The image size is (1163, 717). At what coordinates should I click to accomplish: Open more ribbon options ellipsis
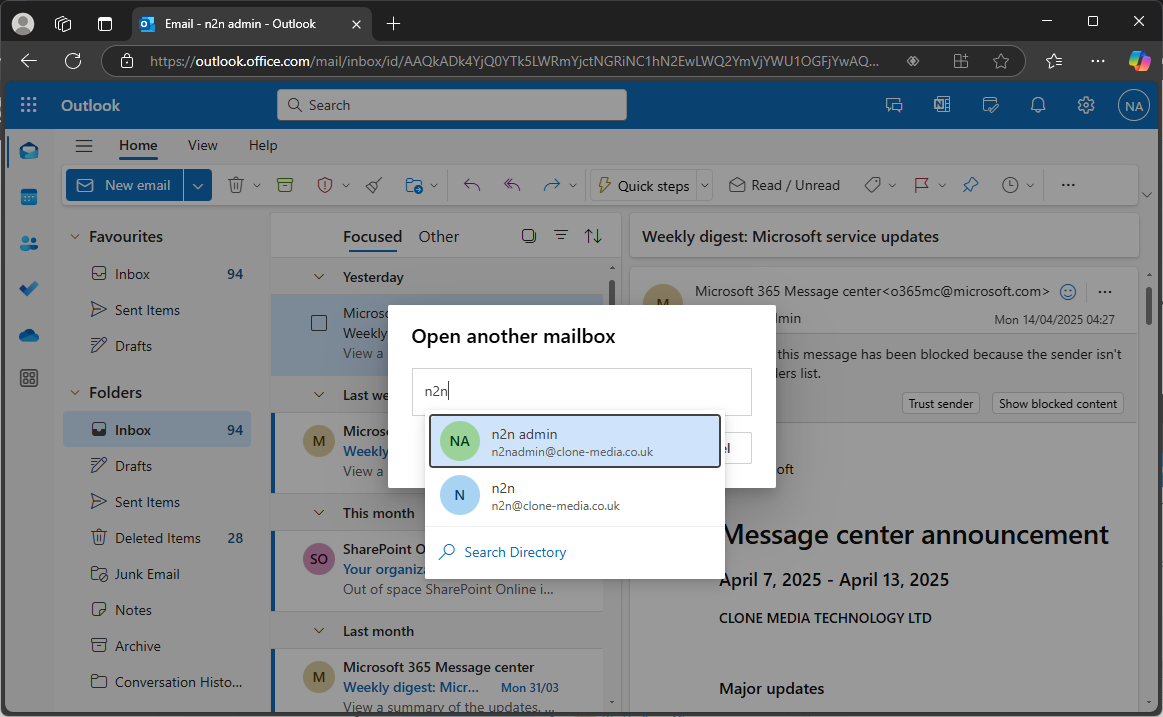[x=1068, y=185]
